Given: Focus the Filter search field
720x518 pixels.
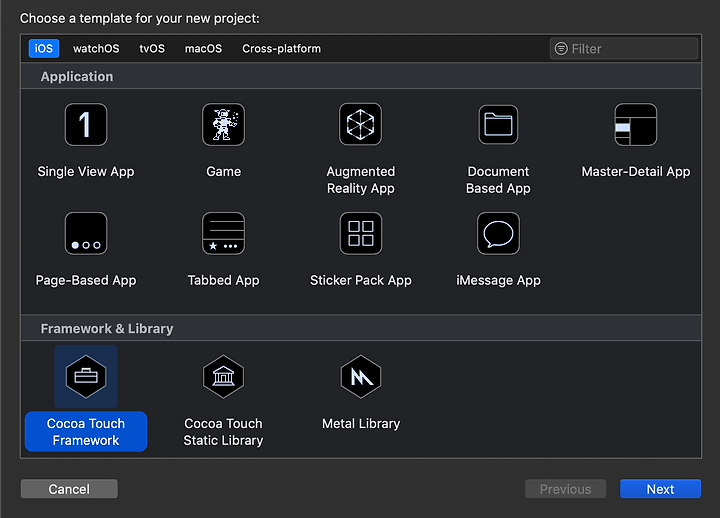Looking at the screenshot, I should (624, 49).
